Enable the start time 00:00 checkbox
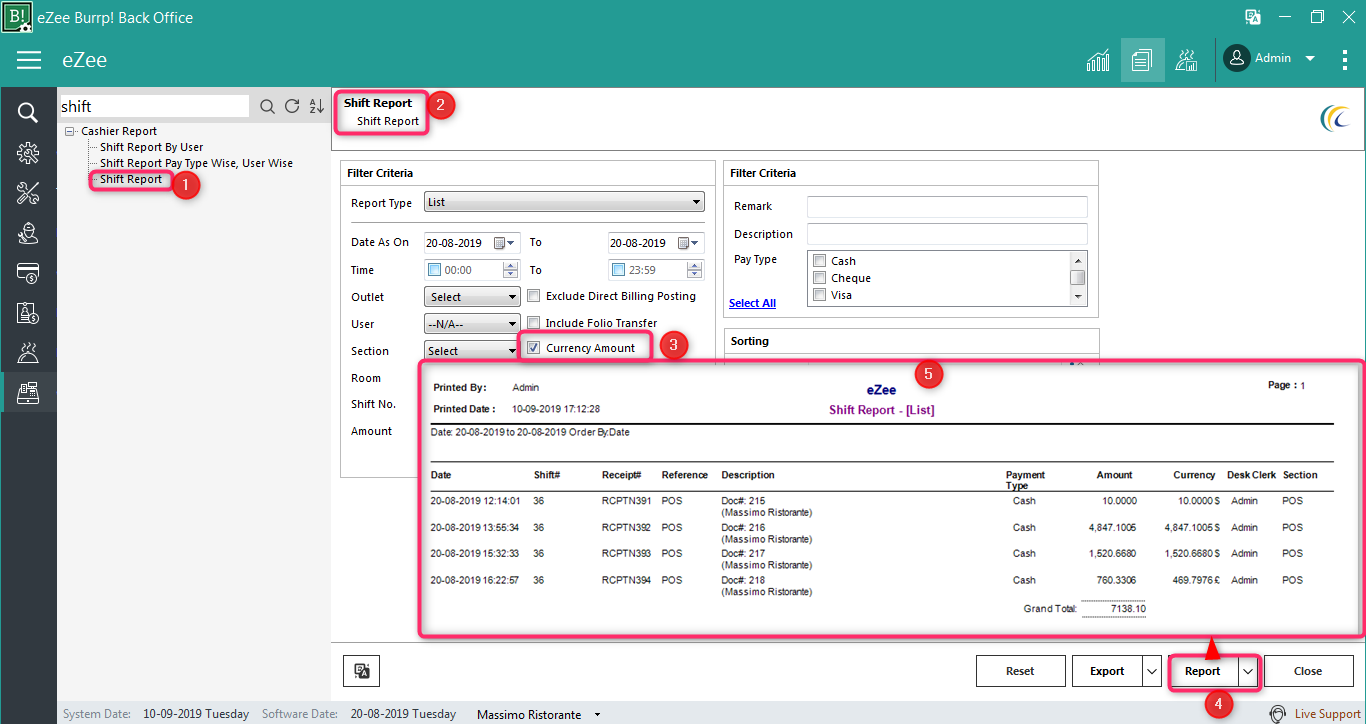Viewport: 1366px width, 724px height. pyautogui.click(x=434, y=270)
